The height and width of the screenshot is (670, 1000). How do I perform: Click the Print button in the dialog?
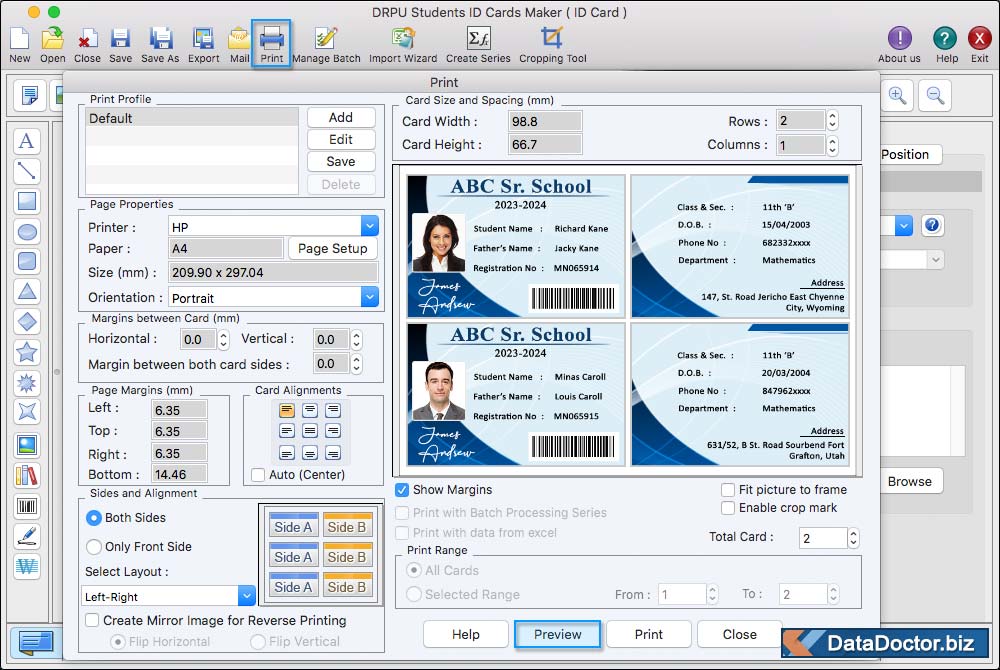649,634
